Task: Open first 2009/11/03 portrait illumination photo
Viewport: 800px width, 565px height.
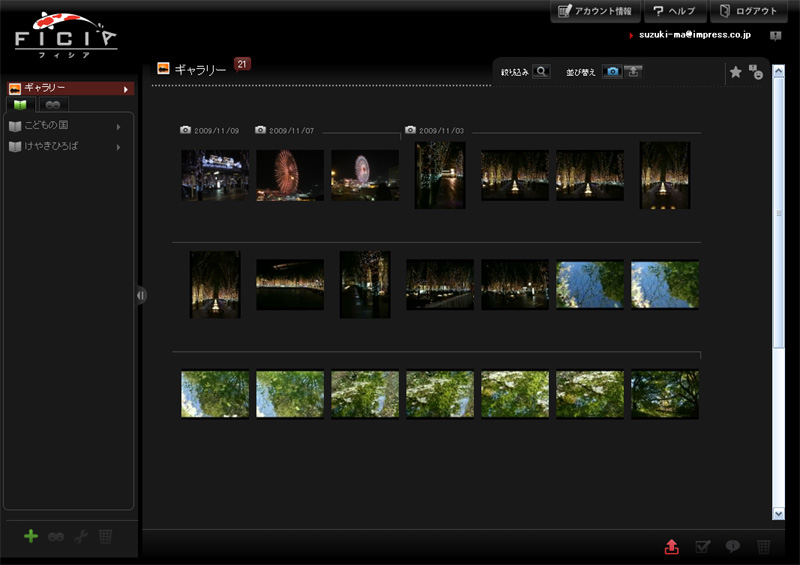Action: (440, 175)
